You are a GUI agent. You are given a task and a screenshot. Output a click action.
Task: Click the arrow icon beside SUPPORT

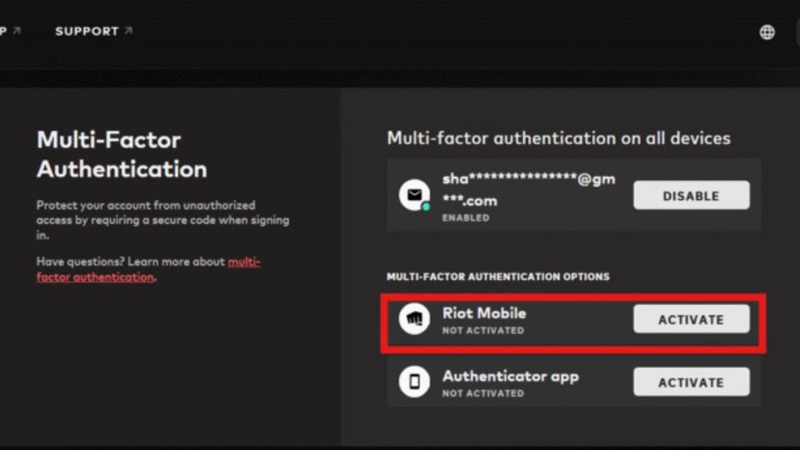pos(128,31)
